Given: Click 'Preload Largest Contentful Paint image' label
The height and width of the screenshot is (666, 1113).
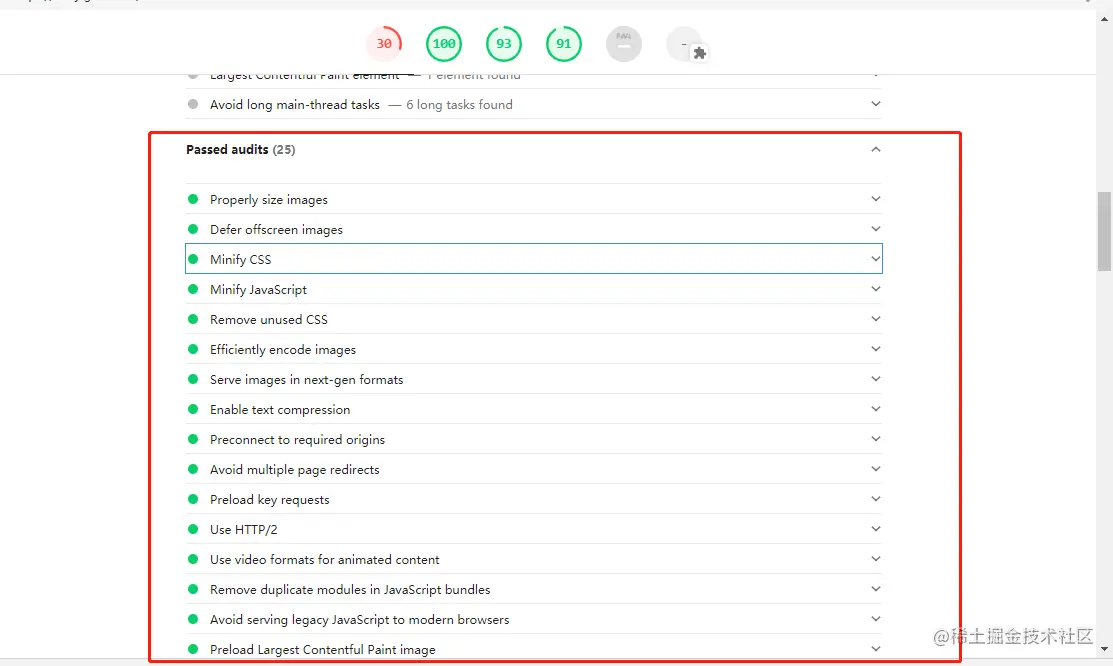Looking at the screenshot, I should tap(323, 650).
